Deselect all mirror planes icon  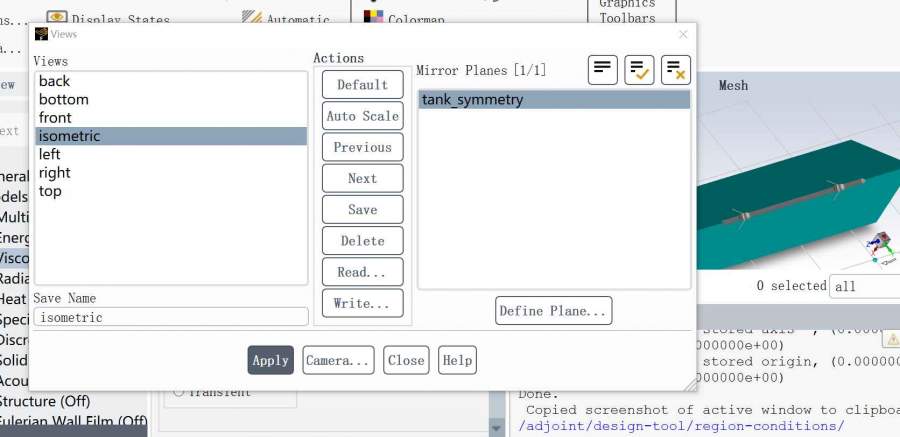coord(676,70)
